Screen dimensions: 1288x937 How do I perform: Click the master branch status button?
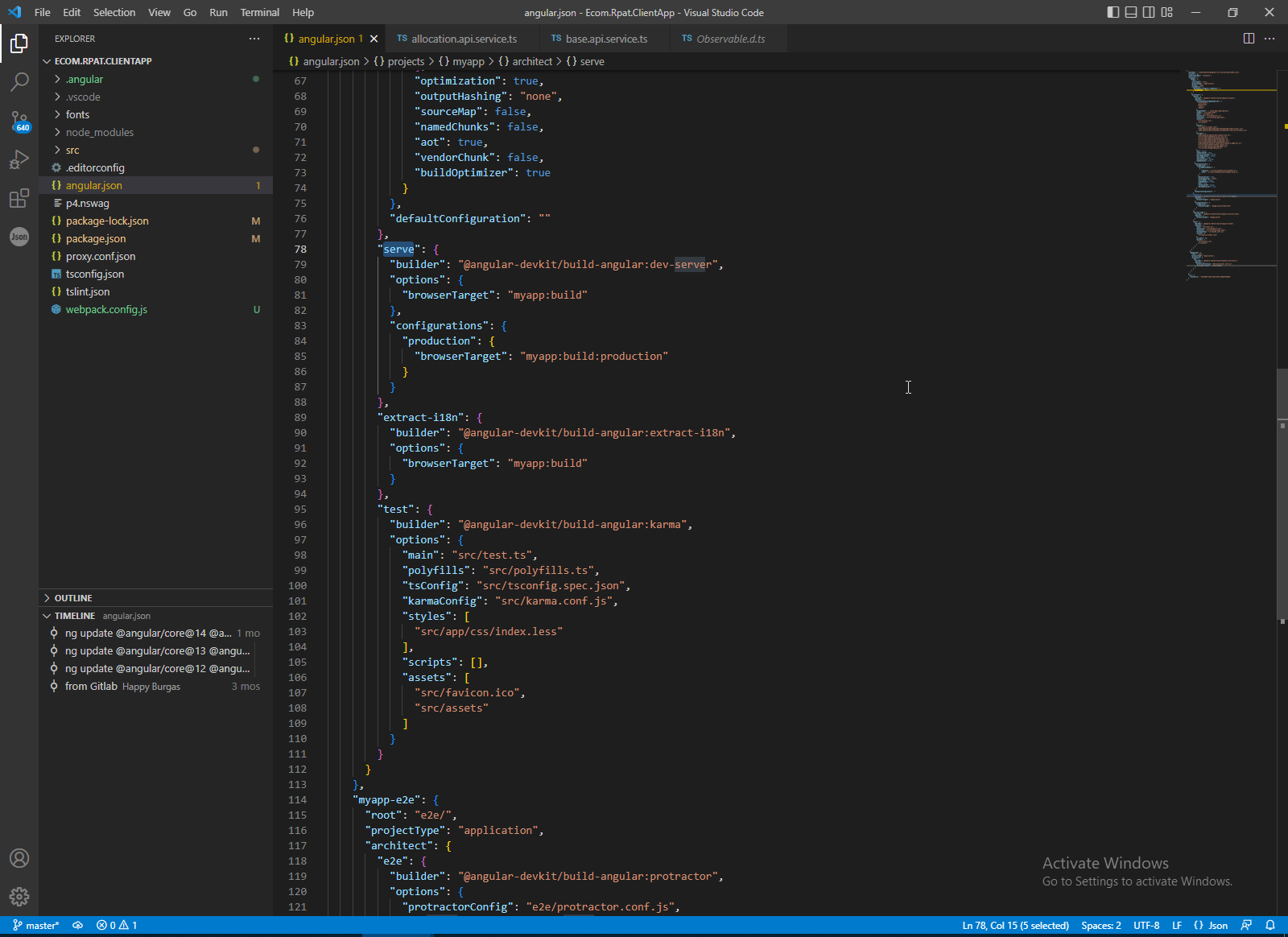tap(36, 926)
